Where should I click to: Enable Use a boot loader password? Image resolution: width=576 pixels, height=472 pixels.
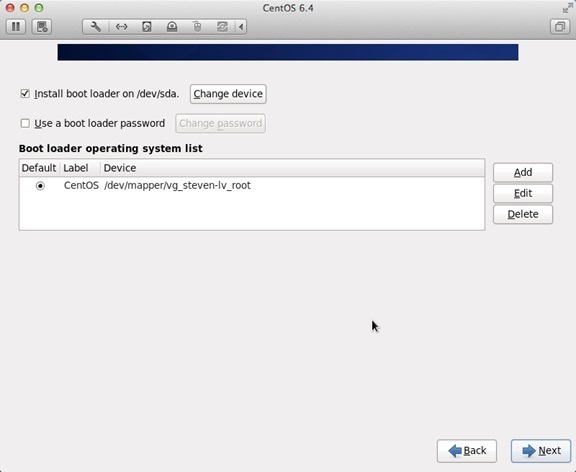25,123
